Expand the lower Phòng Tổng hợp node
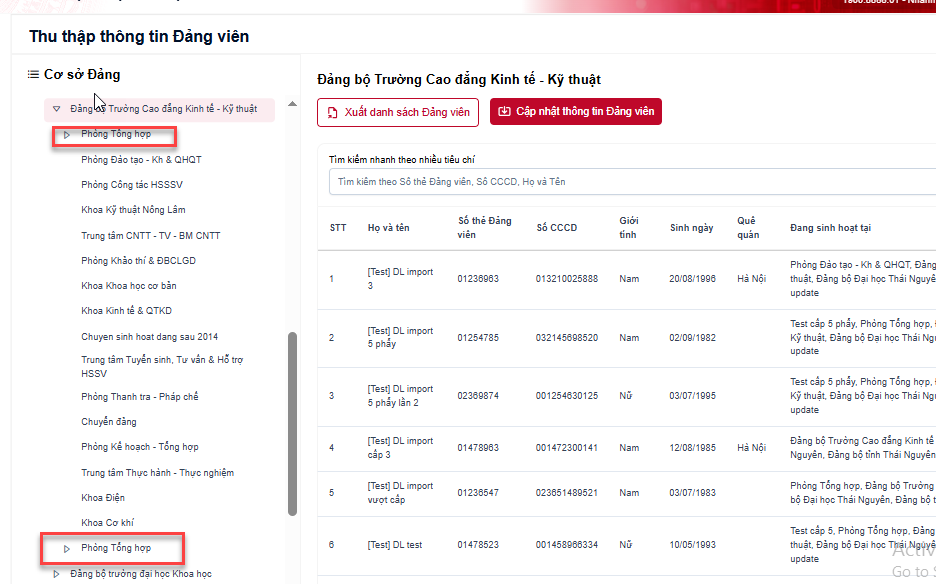Image resolution: width=936 pixels, height=584 pixels. pyautogui.click(x=66, y=548)
